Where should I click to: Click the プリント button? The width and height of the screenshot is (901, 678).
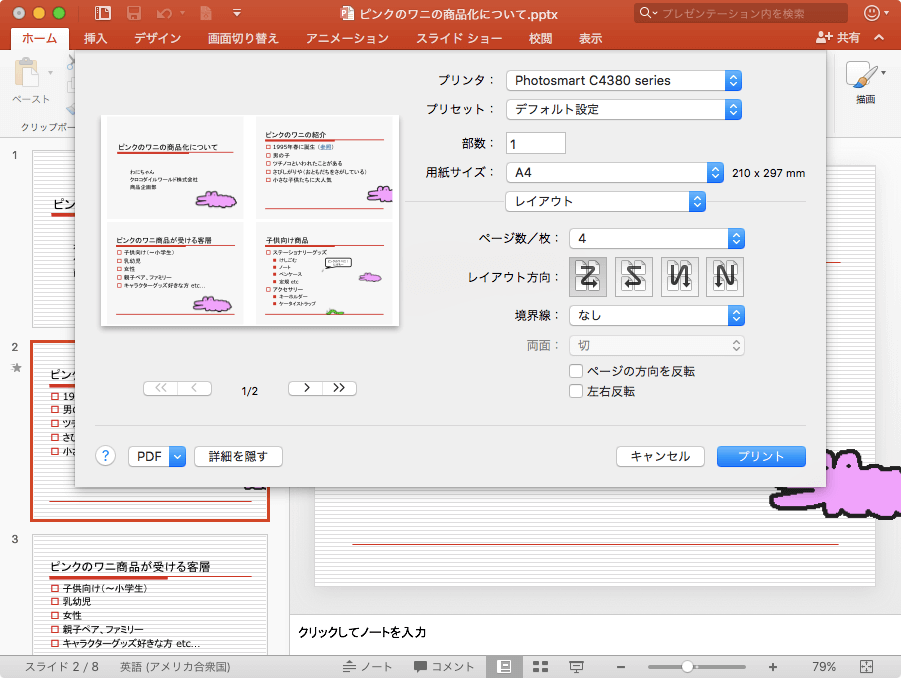coord(761,456)
